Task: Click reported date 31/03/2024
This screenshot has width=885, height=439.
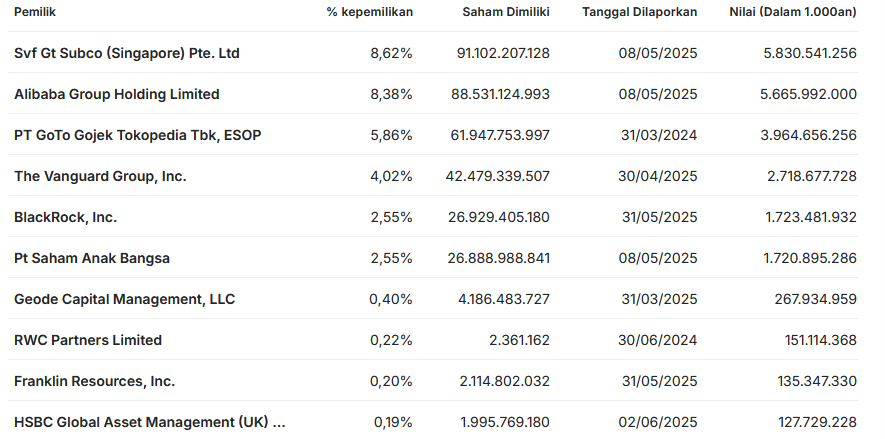Action: (x=657, y=135)
